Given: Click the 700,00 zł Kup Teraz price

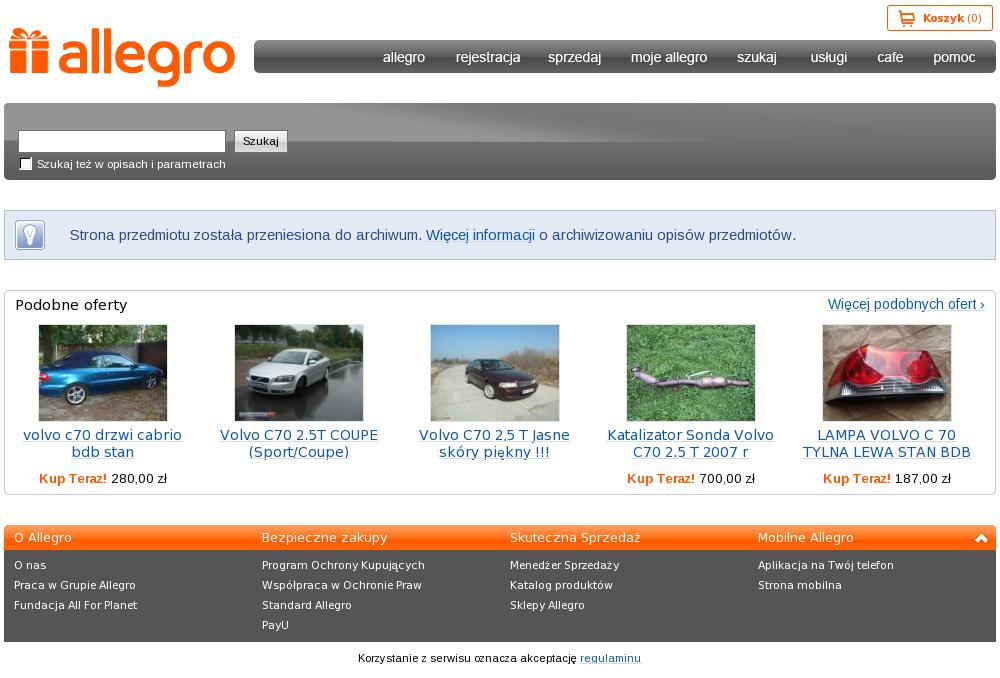Looking at the screenshot, I should point(691,478).
